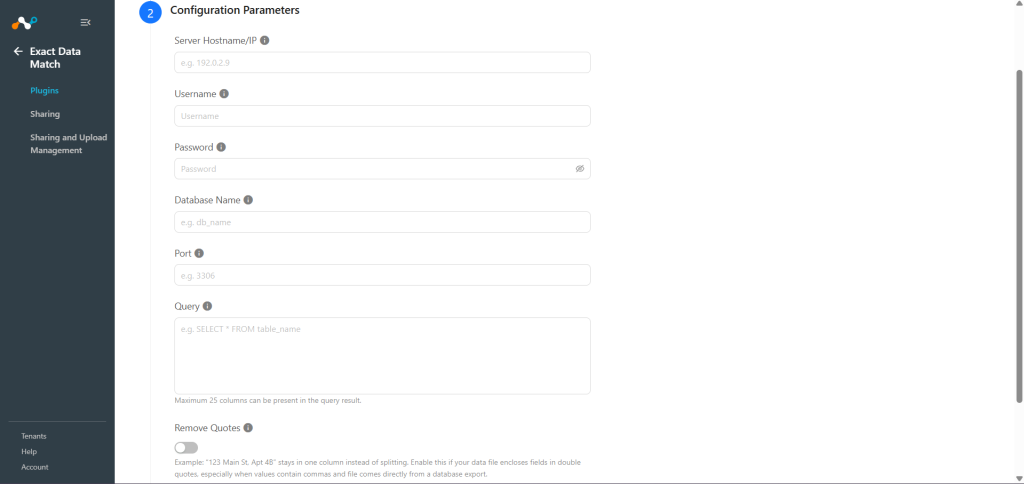Click the Query text area

pos(382,356)
